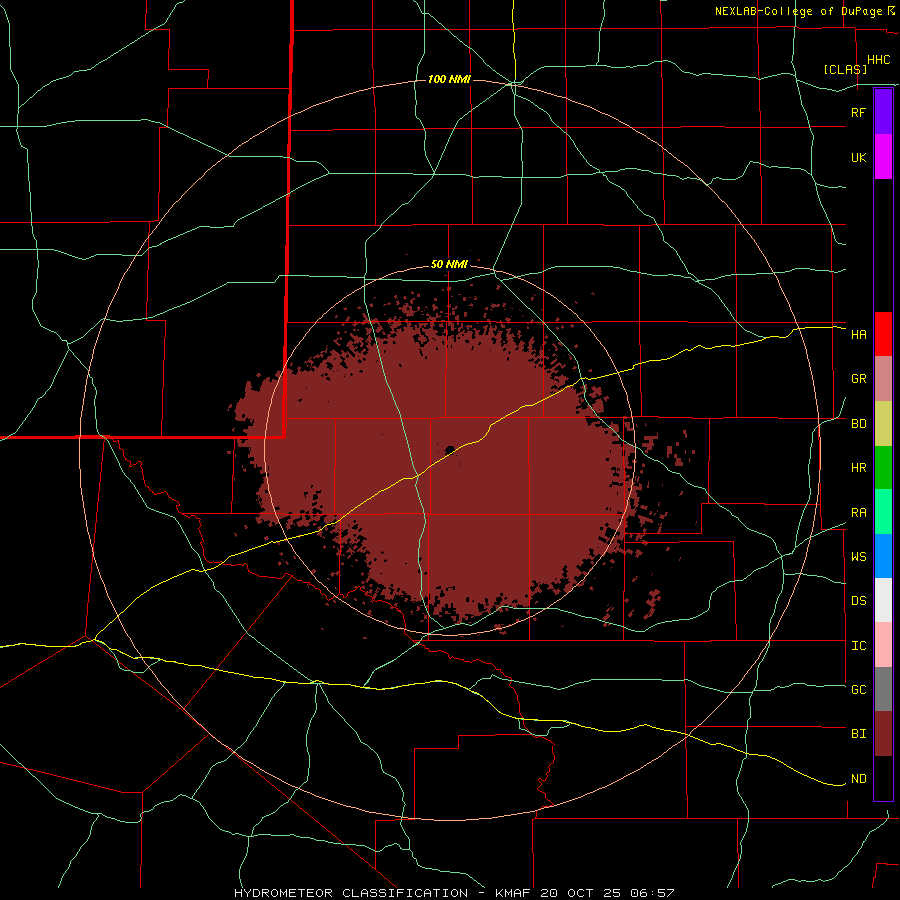Click the radar site black dot at center

point(450,449)
